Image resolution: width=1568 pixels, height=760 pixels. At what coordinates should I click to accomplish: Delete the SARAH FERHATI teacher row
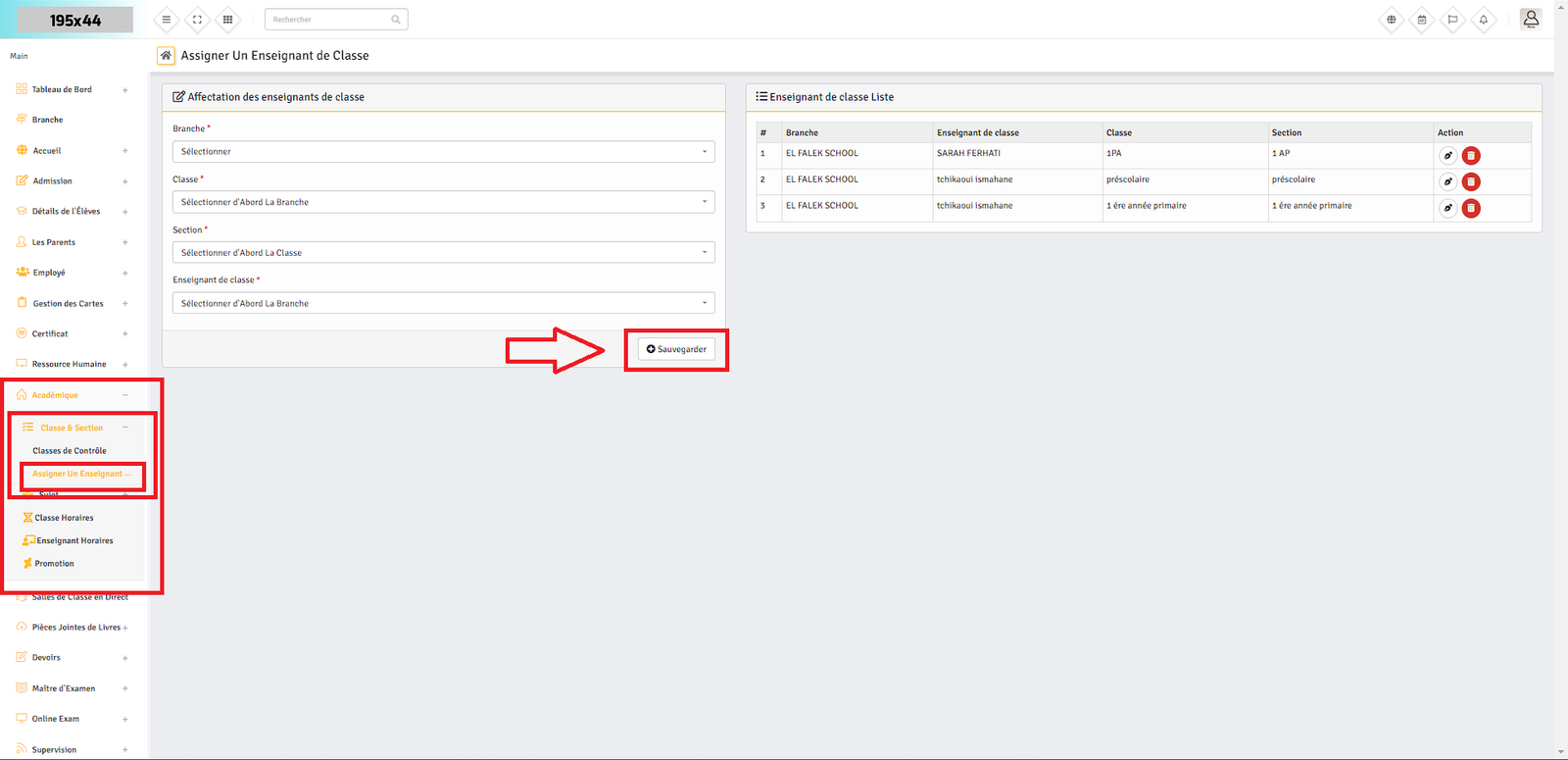click(1471, 156)
